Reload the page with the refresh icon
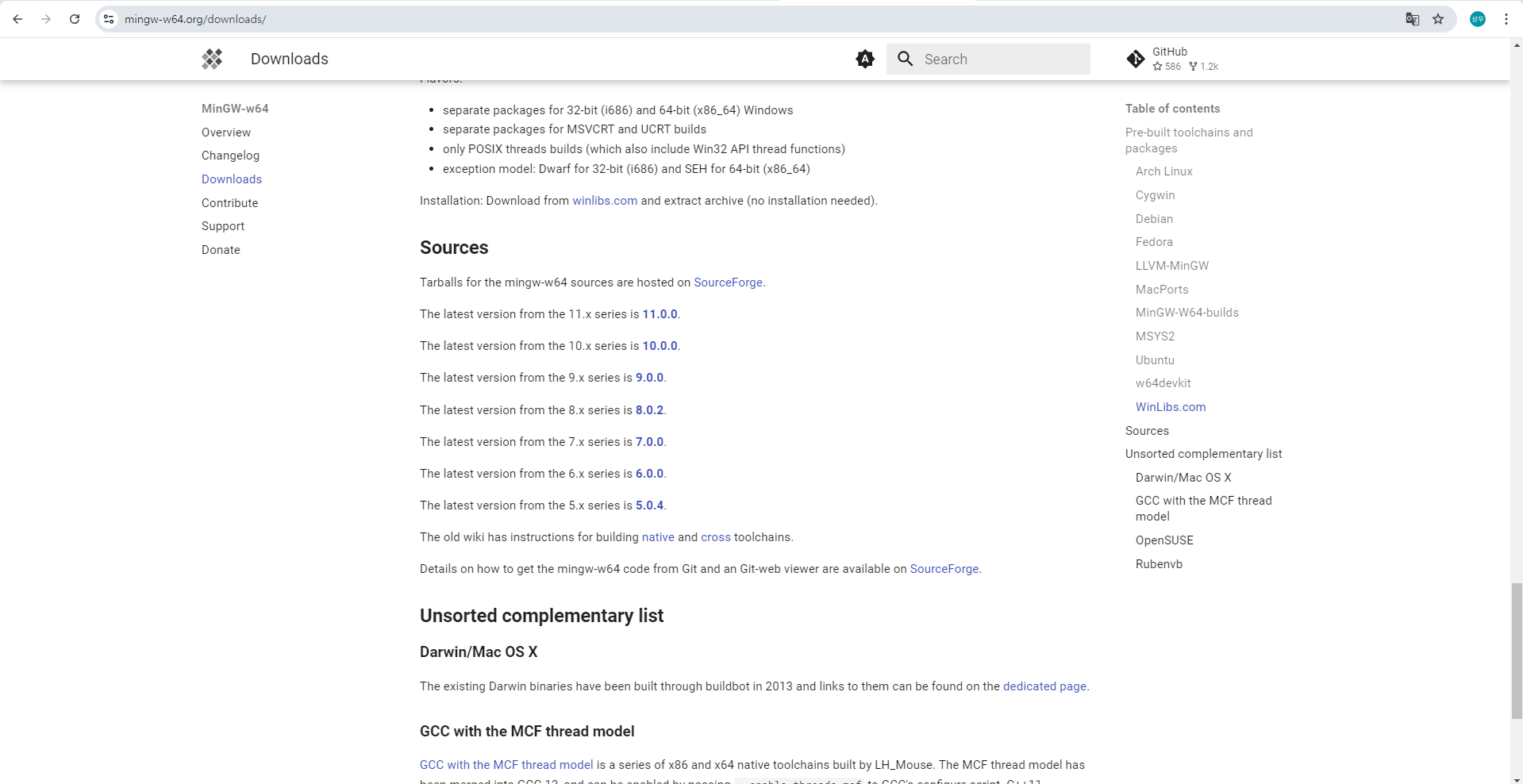The height and width of the screenshot is (784, 1523). (x=75, y=19)
